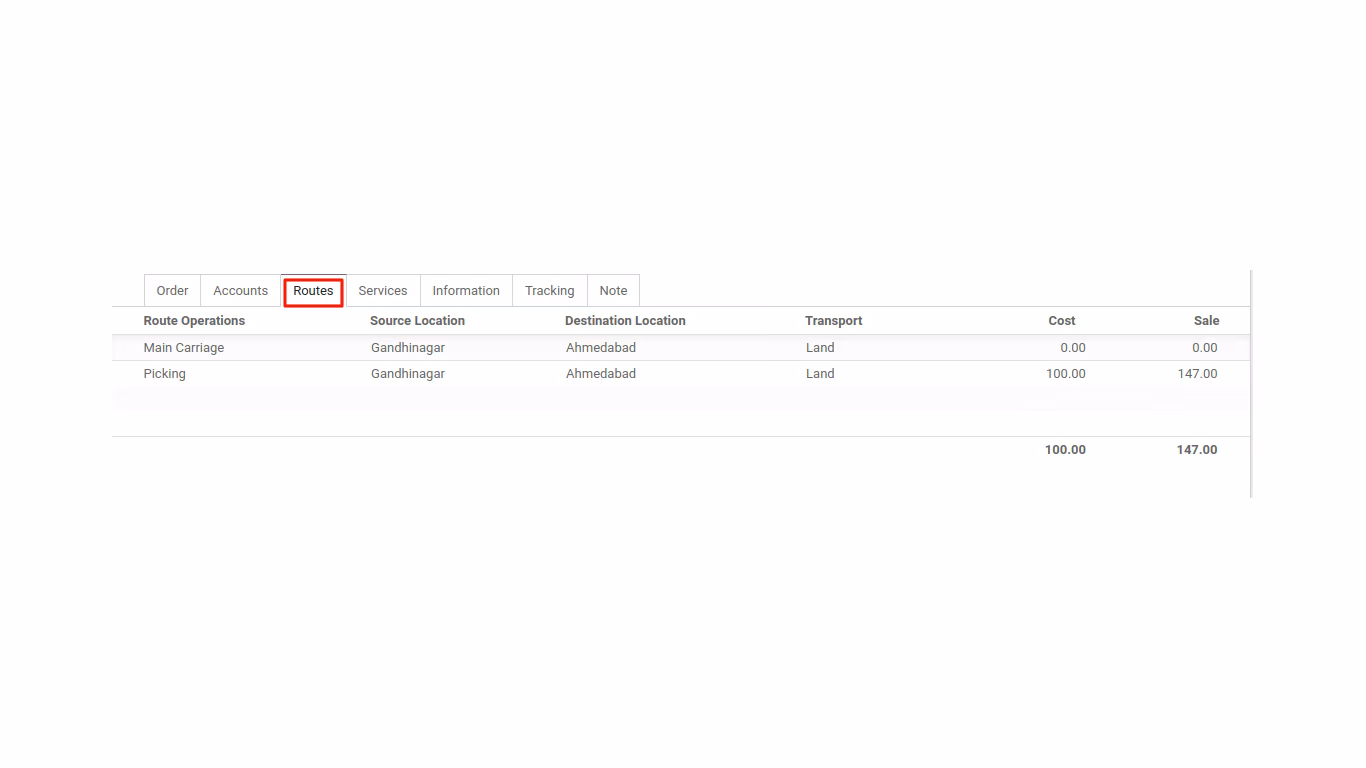The image size is (1366, 768).
Task: Select the Note tab
Action: [613, 291]
